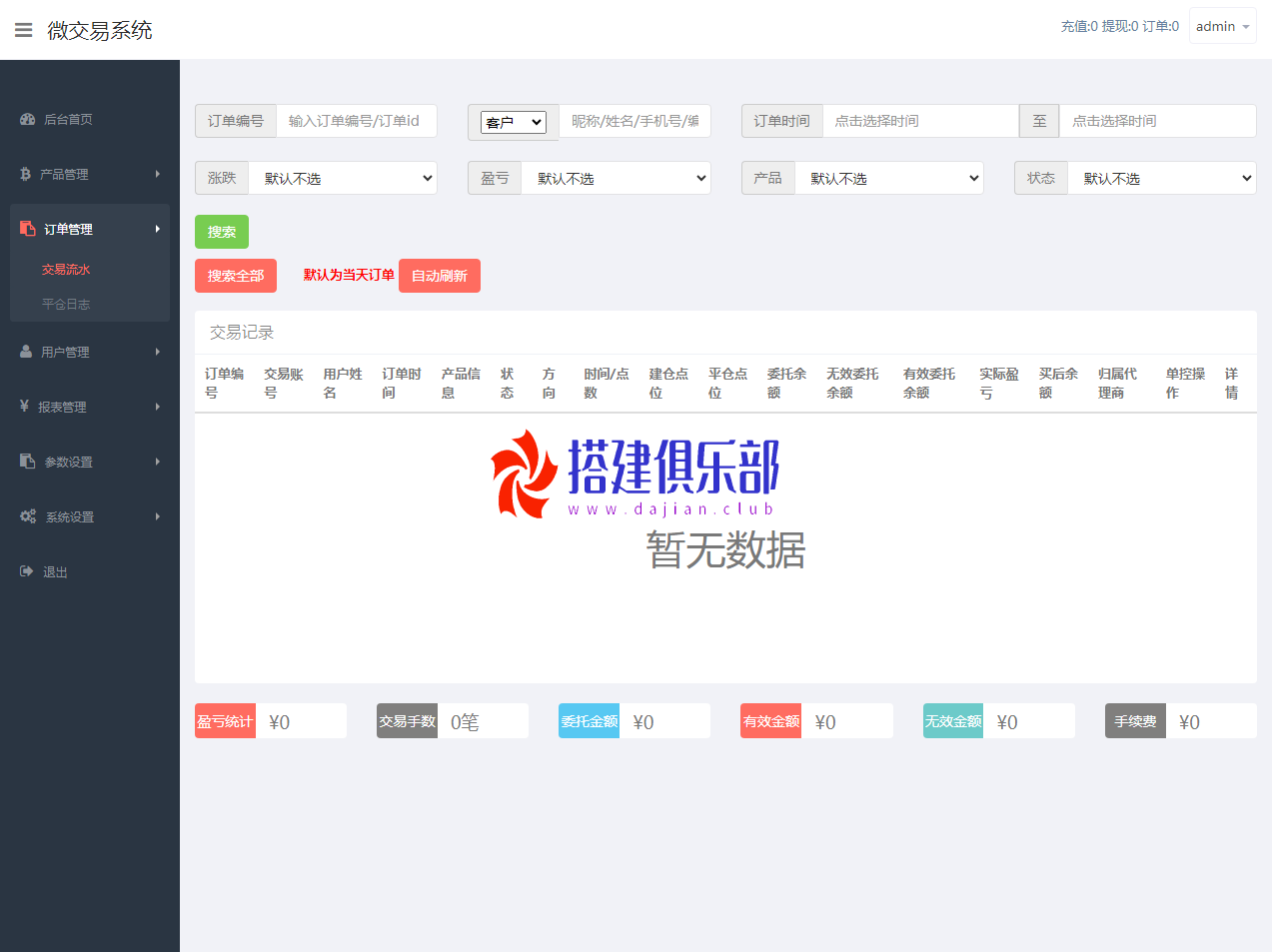1272x952 pixels.
Task: Click the sign-out icon beside 退出
Action: (27, 571)
